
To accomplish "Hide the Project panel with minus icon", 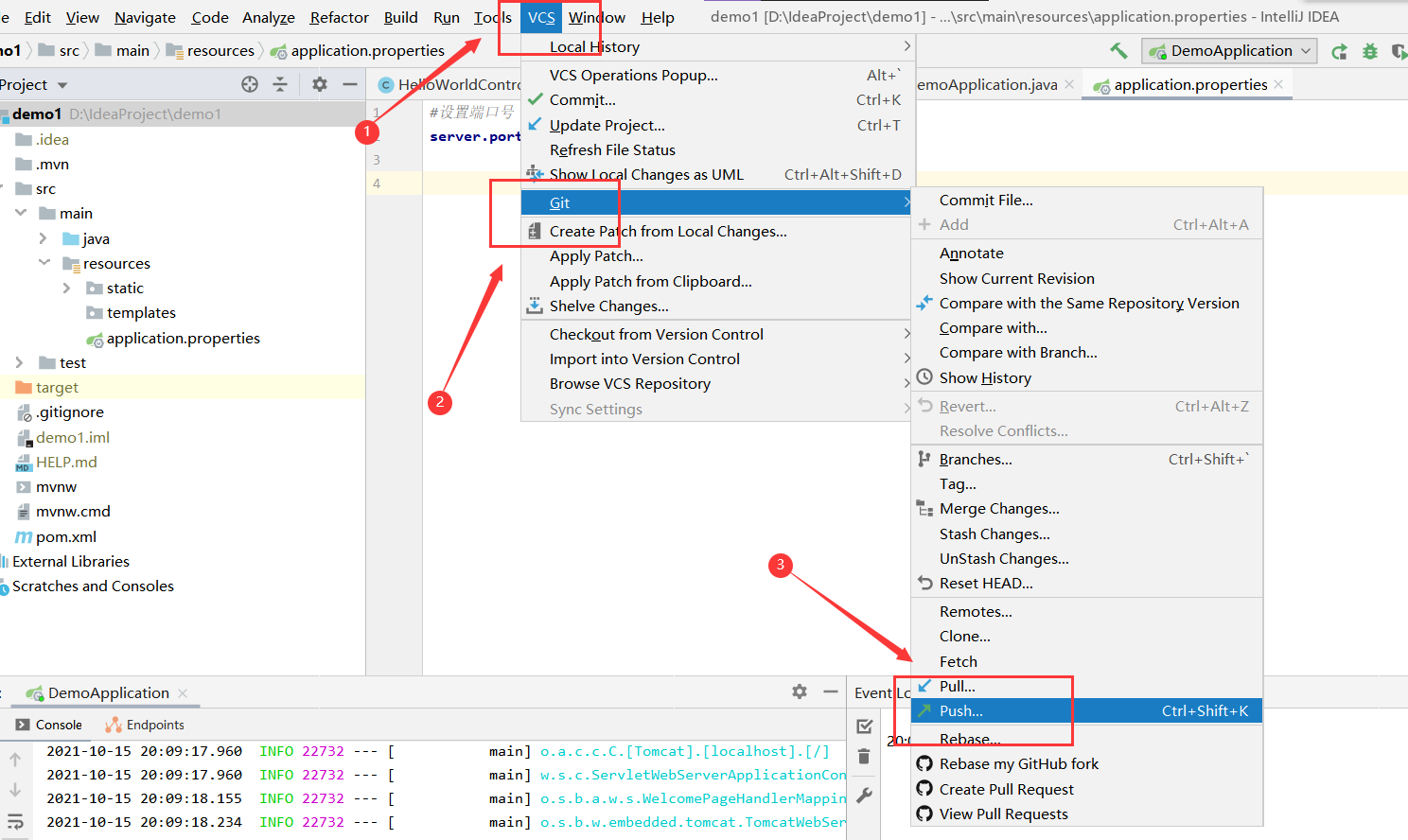I will [349, 84].
